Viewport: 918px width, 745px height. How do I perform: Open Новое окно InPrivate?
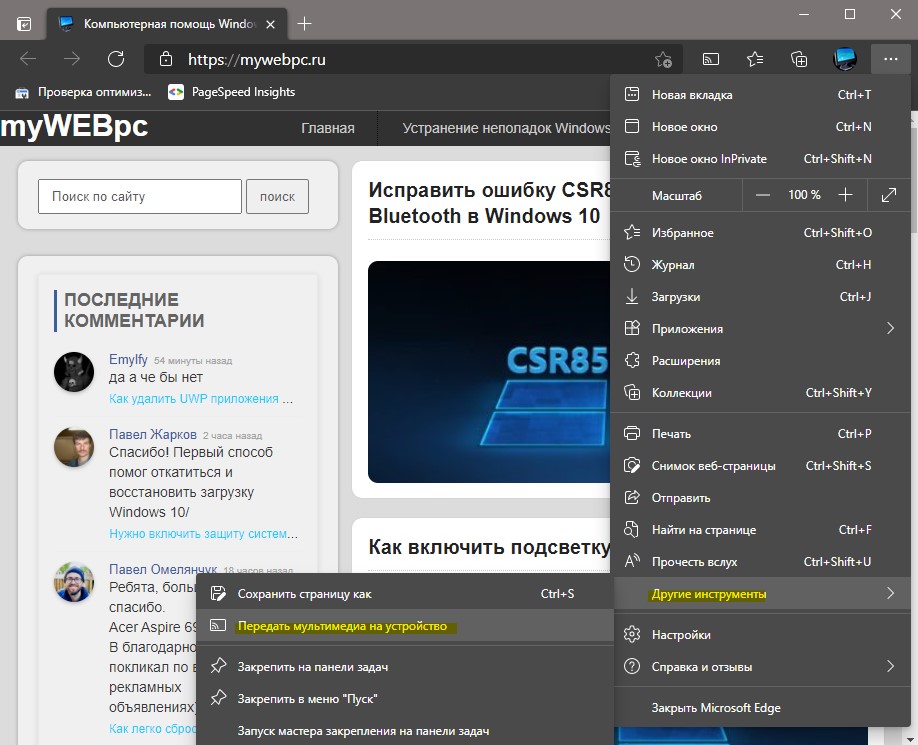(759, 159)
